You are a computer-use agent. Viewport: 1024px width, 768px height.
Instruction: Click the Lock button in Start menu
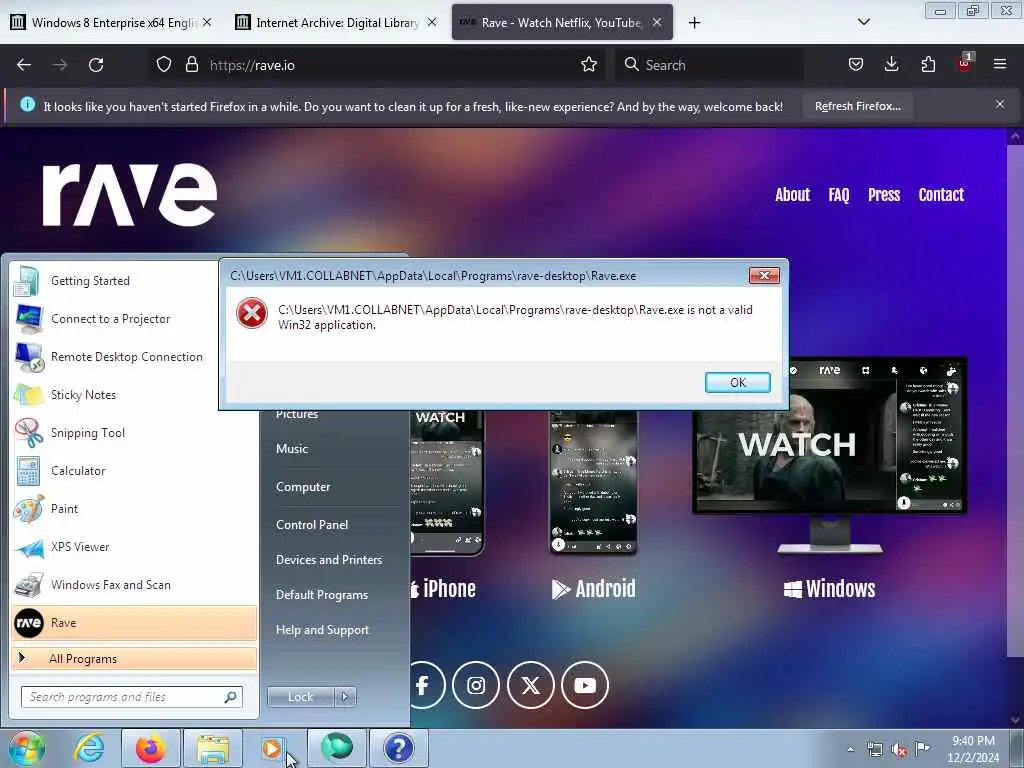point(300,697)
